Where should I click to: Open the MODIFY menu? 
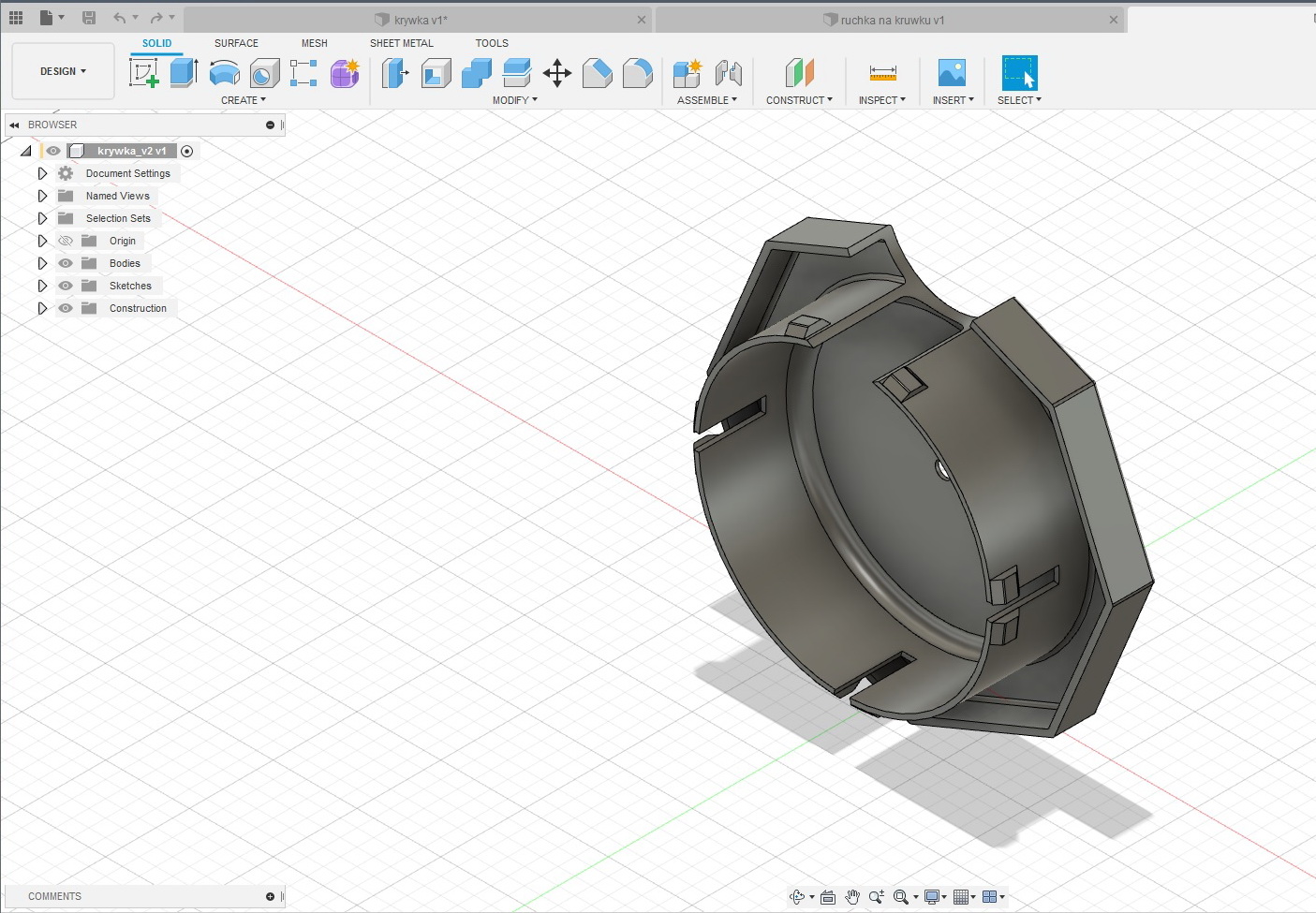(514, 100)
